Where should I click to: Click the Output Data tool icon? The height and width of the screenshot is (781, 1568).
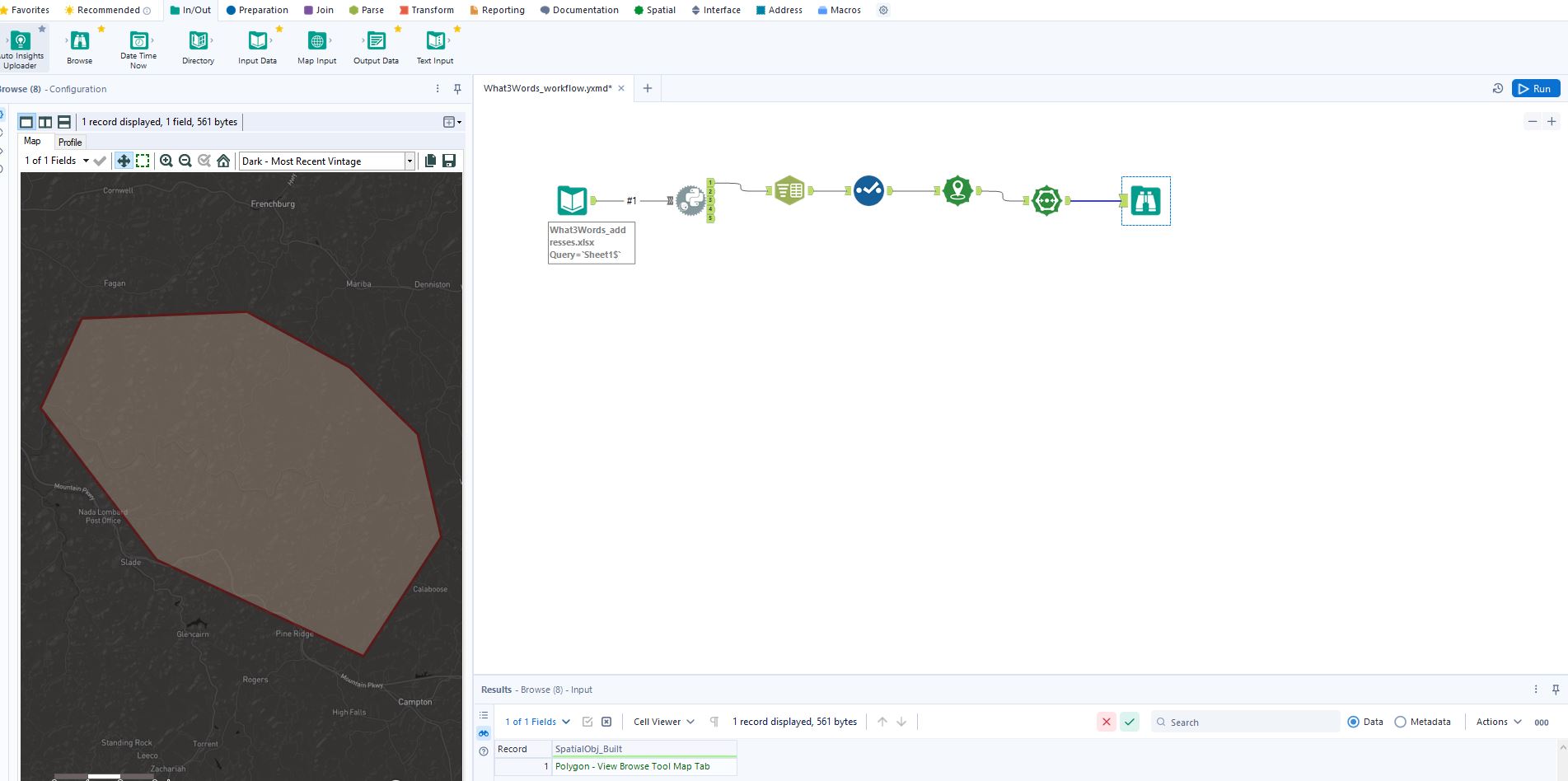[x=375, y=40]
